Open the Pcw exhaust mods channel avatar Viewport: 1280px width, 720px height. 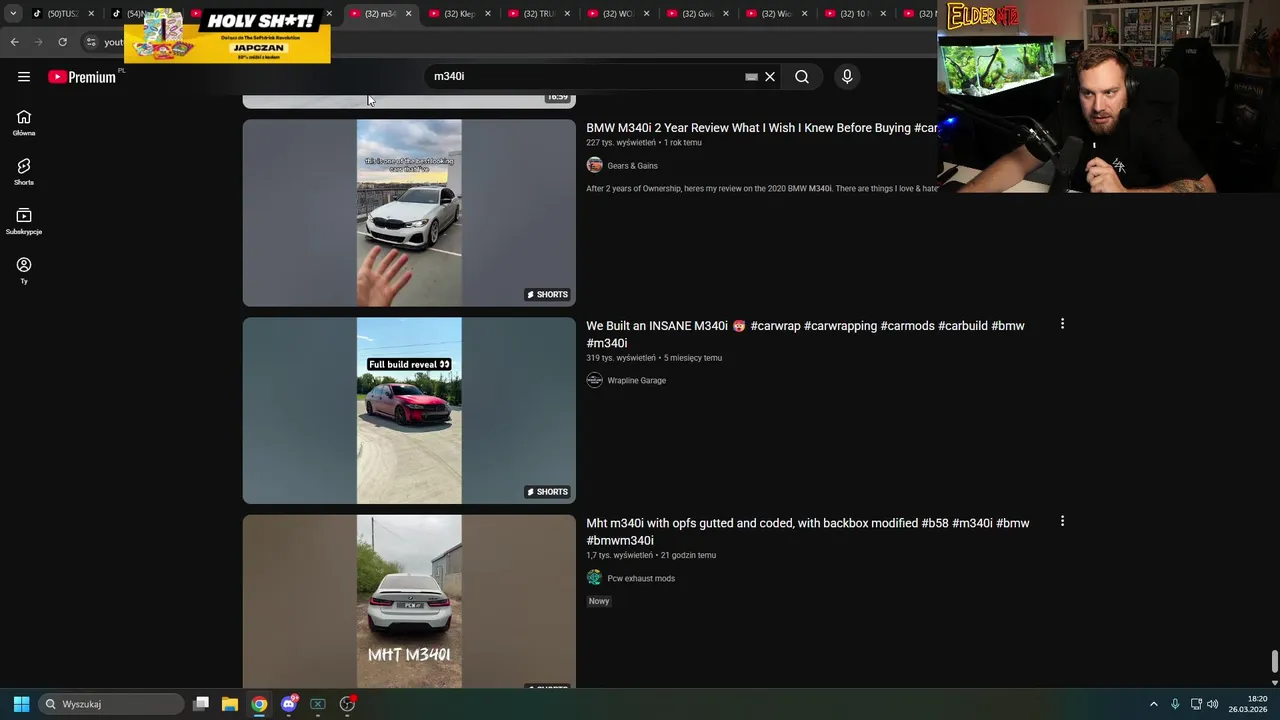pyautogui.click(x=594, y=578)
